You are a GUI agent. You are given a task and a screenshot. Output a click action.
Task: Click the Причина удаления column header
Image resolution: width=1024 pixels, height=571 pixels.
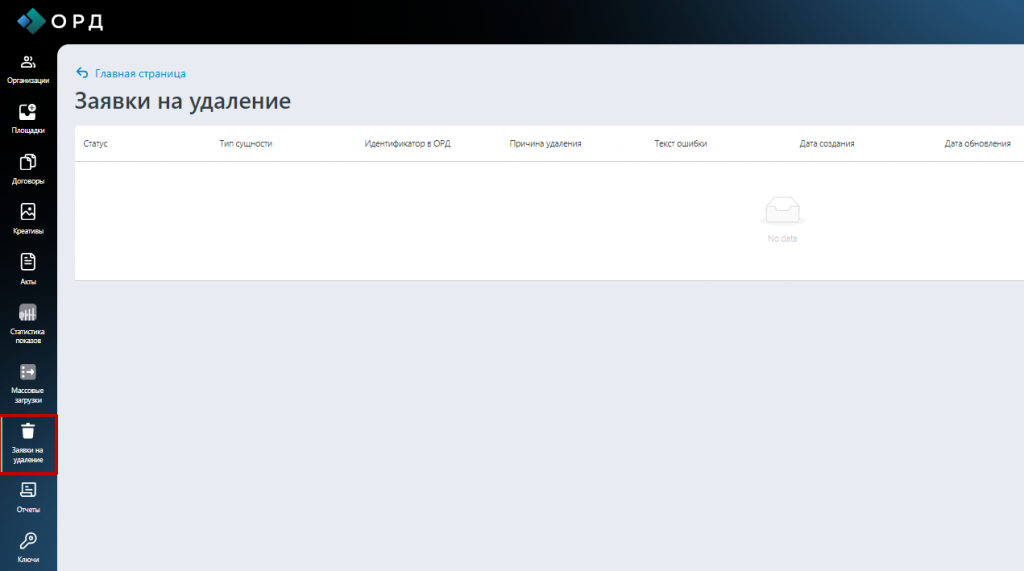545,144
